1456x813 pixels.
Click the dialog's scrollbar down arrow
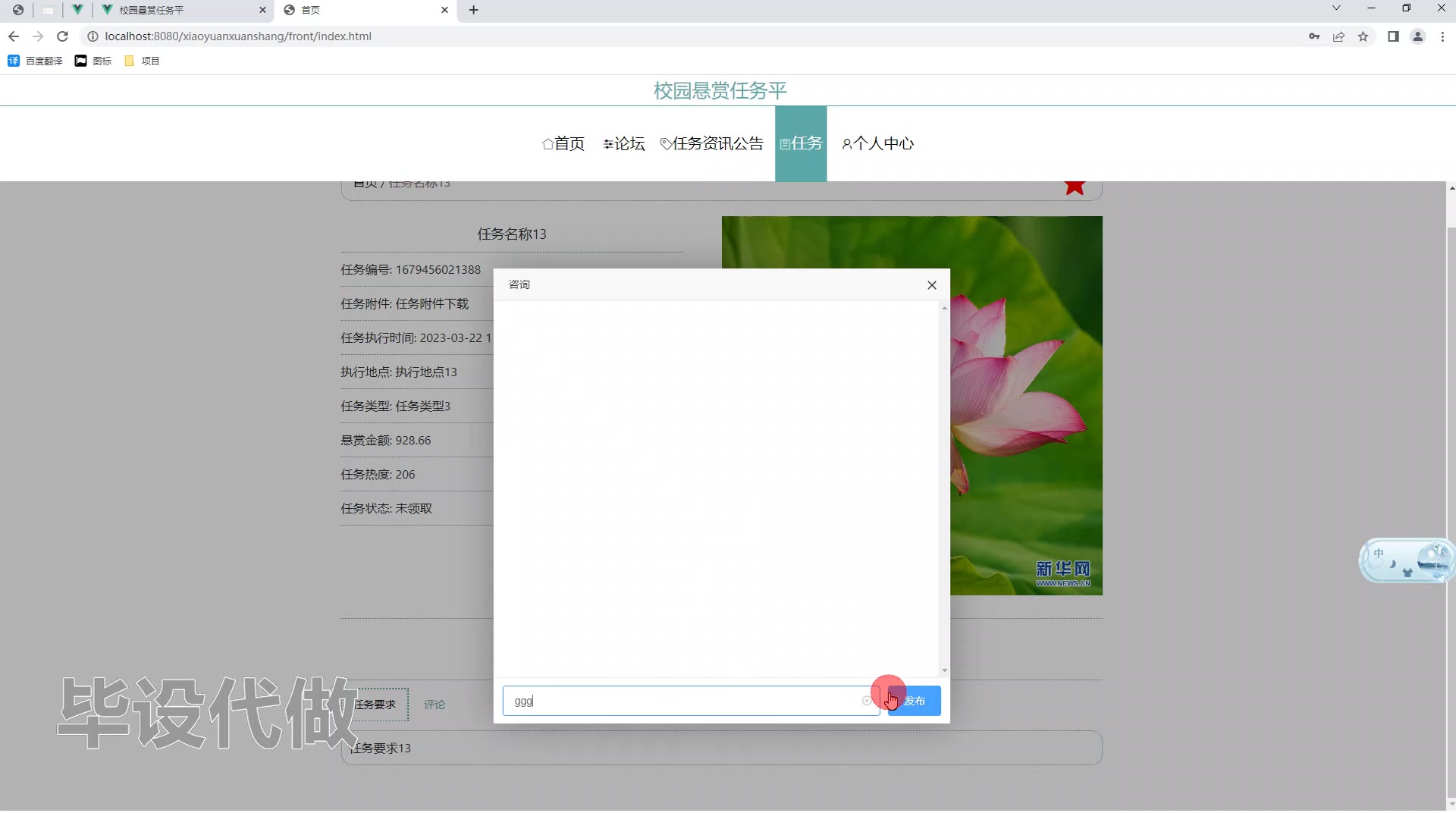point(944,670)
